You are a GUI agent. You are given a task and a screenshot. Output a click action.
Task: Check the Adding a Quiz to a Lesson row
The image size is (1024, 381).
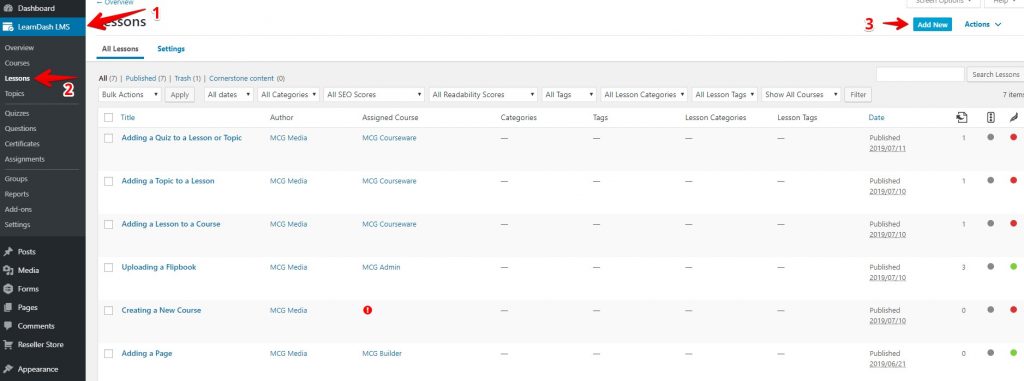(x=108, y=138)
